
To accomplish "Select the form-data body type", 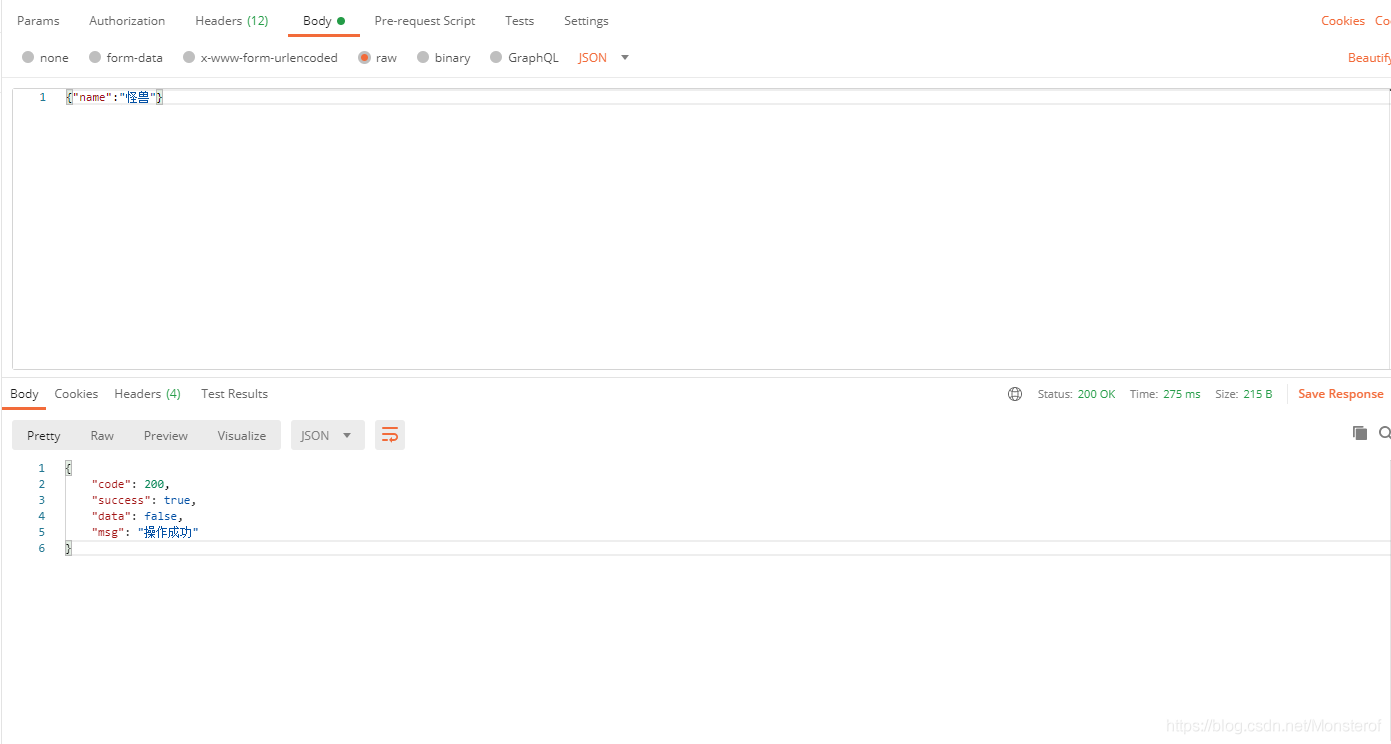I will click(x=126, y=58).
